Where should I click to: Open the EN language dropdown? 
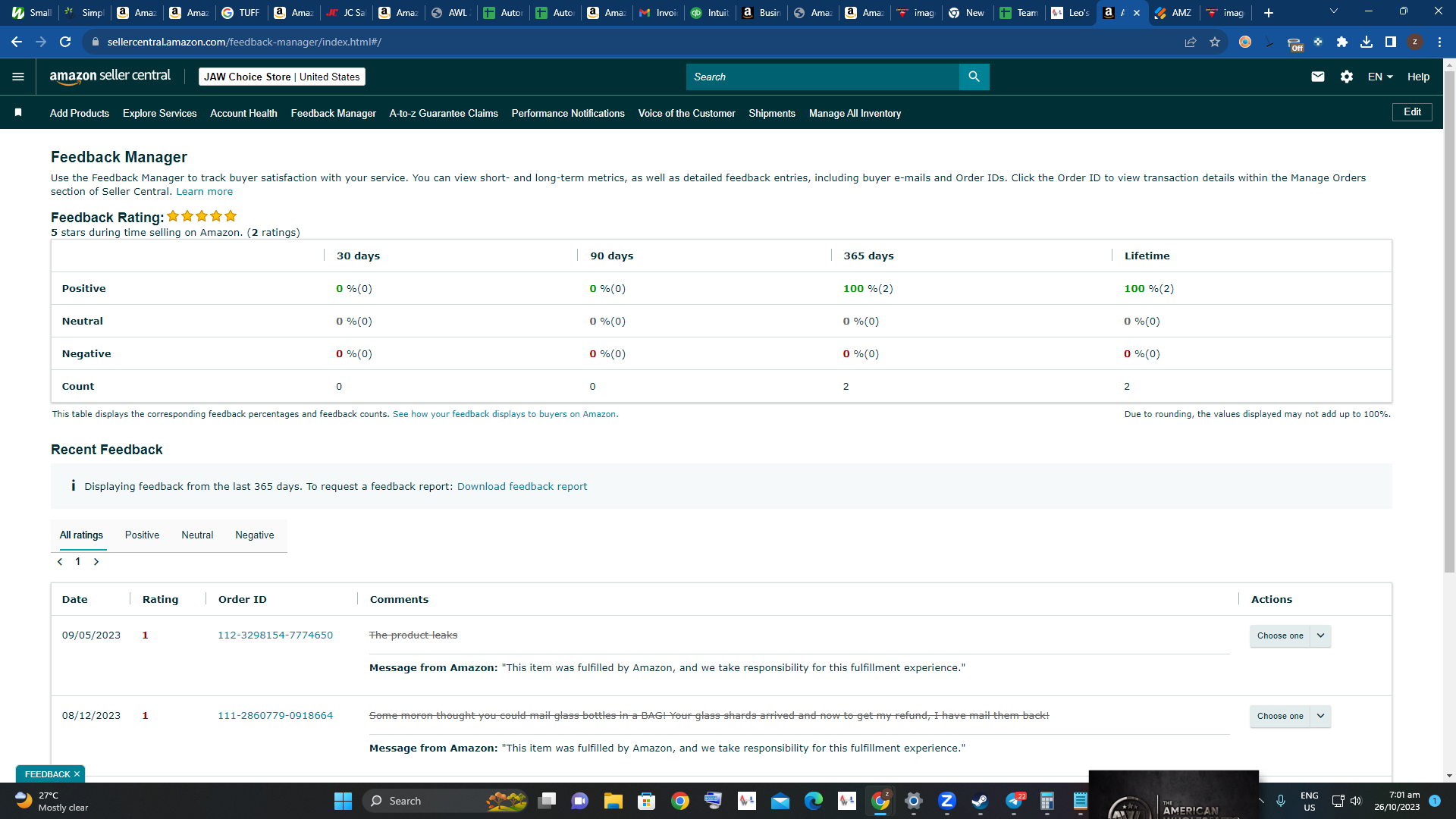(1380, 77)
